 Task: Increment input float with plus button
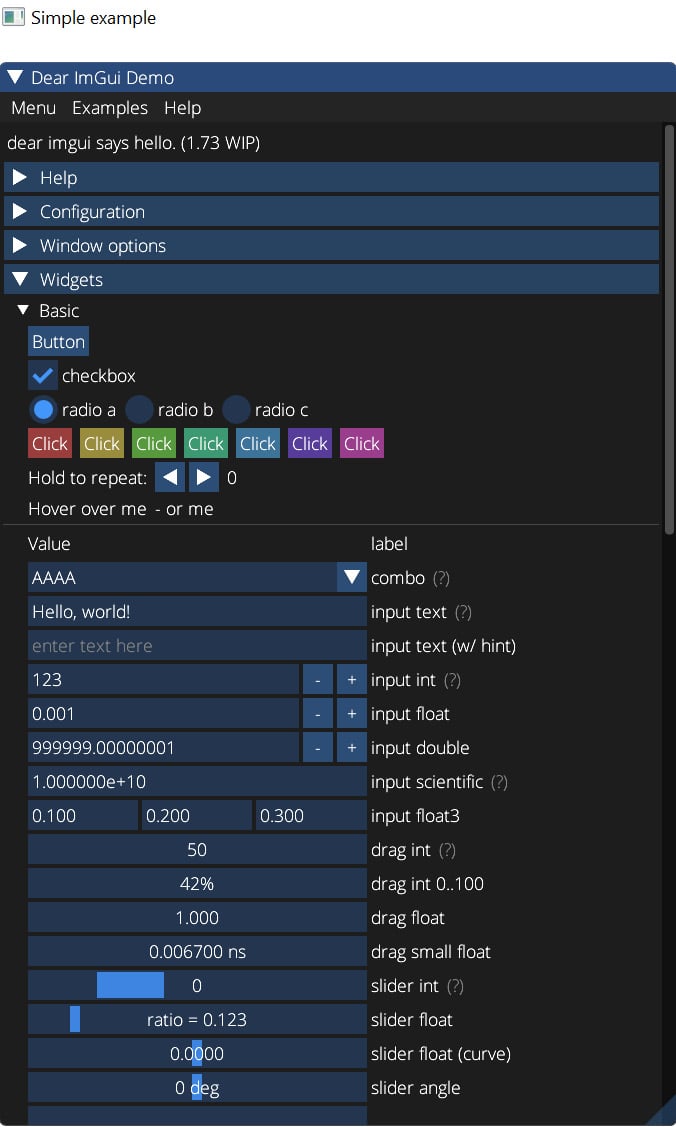352,714
